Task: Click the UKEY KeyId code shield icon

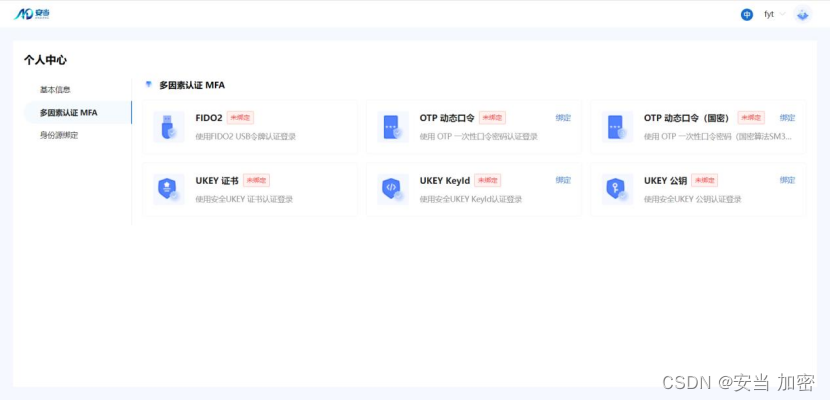Action: tap(391, 189)
